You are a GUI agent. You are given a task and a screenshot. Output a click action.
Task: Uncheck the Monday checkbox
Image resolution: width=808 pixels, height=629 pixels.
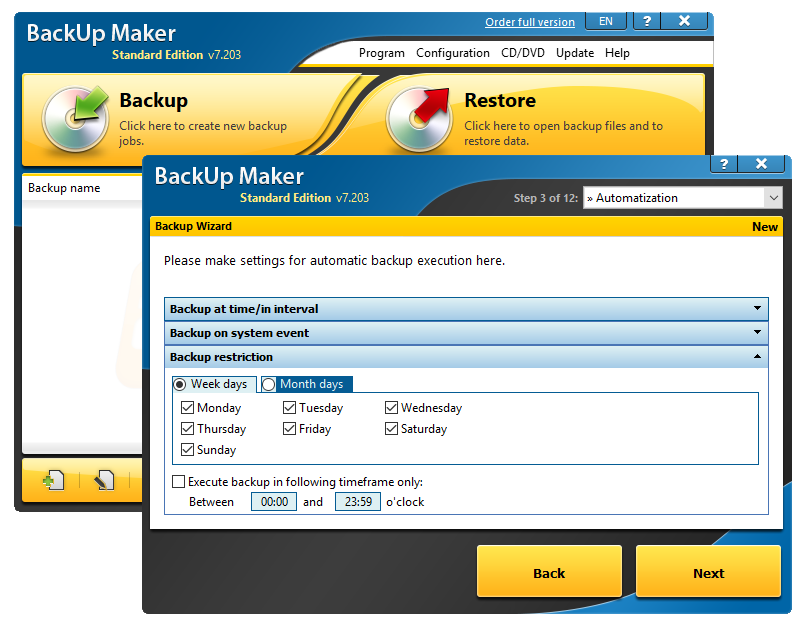187,408
